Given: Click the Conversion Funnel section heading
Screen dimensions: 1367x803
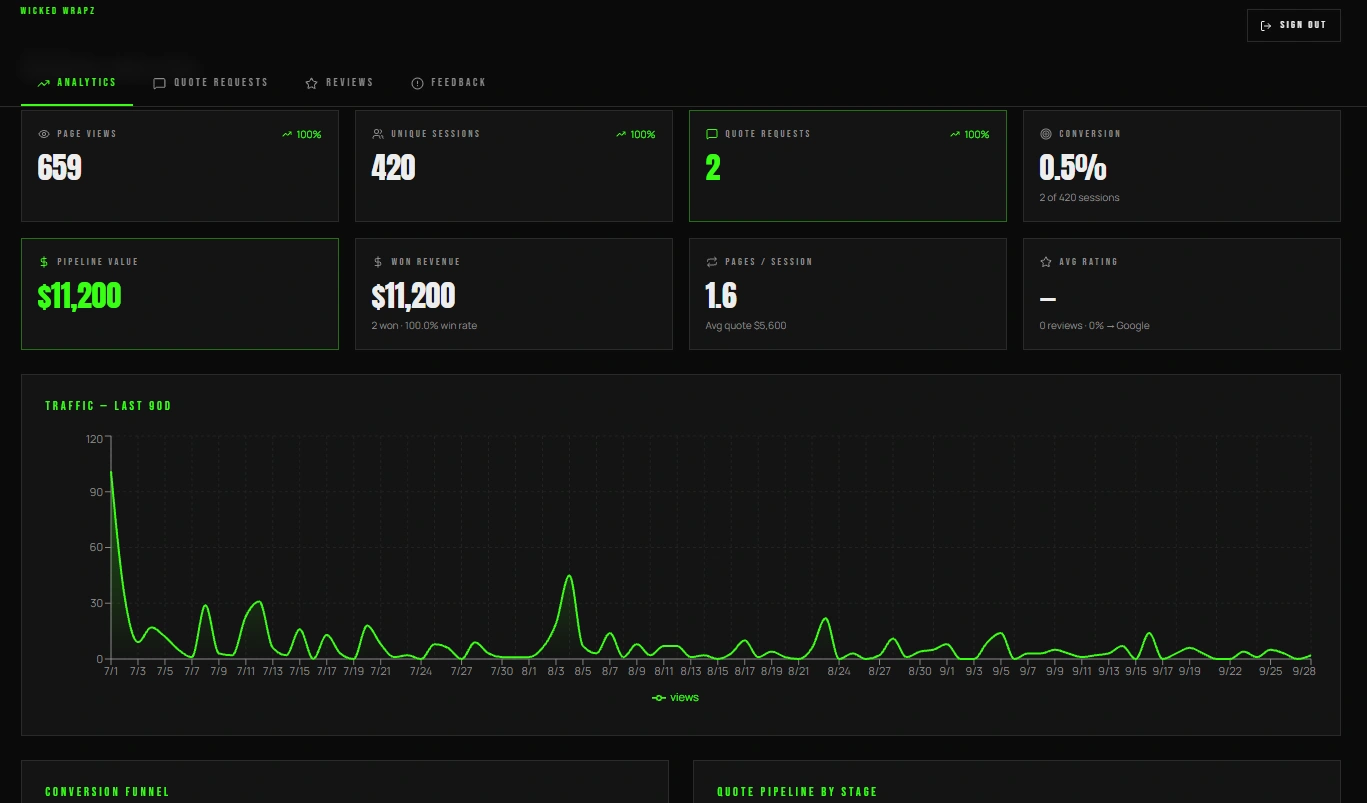Looking at the screenshot, I should [x=107, y=792].
